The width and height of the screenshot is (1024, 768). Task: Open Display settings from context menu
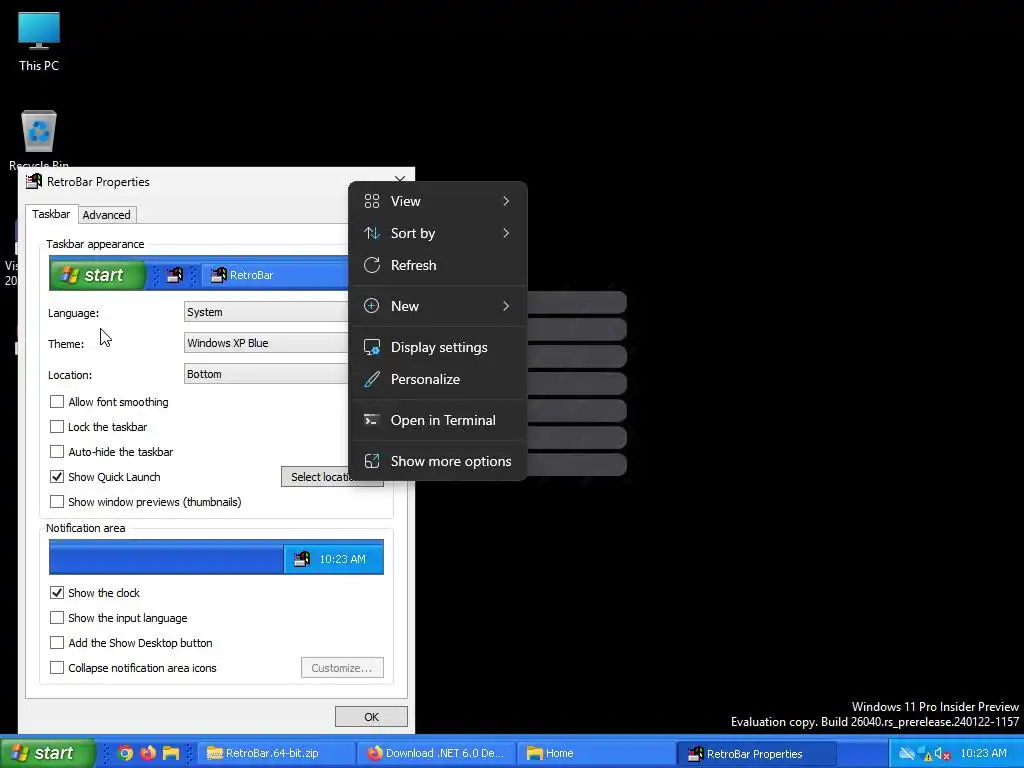click(438, 347)
